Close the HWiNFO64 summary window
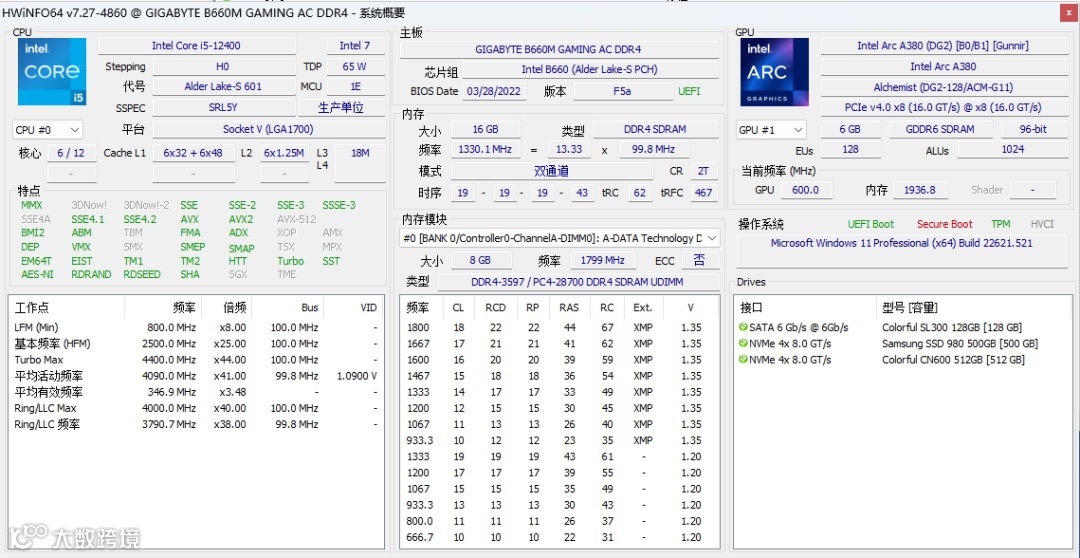The image size is (1080, 558). [1068, 13]
